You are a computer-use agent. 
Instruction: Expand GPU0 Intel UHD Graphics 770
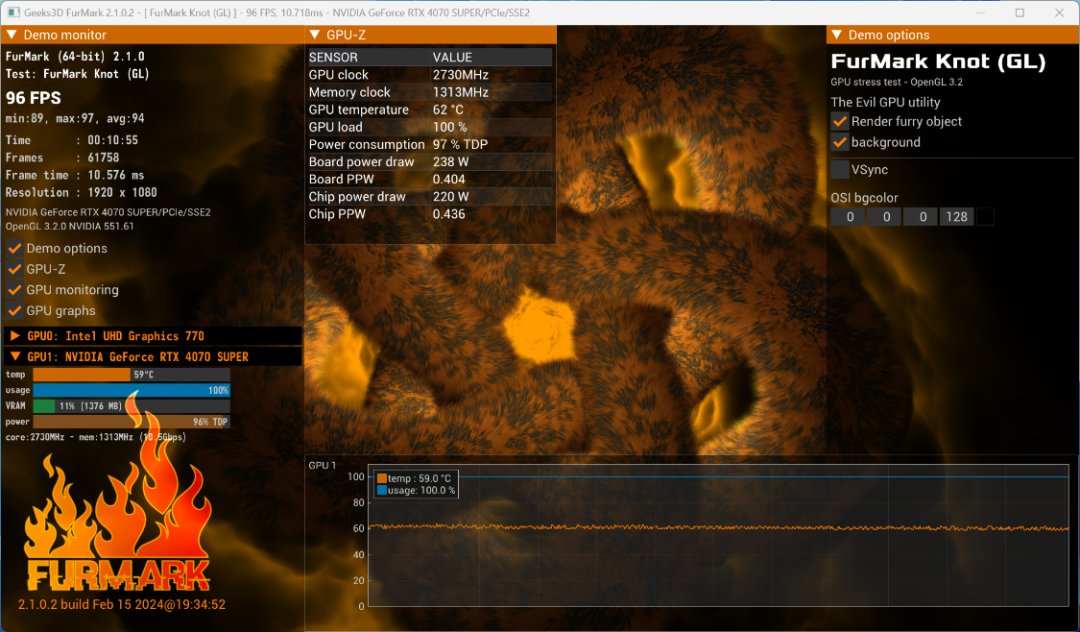coord(14,336)
